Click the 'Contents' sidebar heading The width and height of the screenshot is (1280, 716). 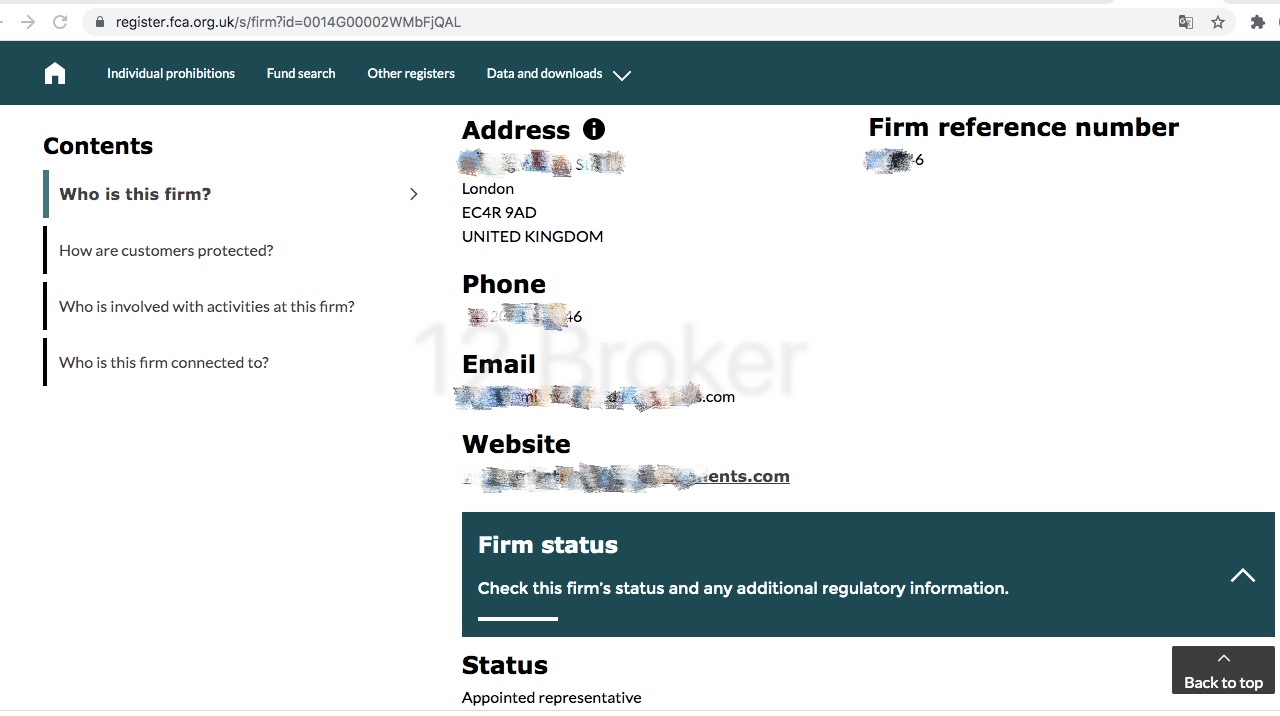click(x=98, y=146)
